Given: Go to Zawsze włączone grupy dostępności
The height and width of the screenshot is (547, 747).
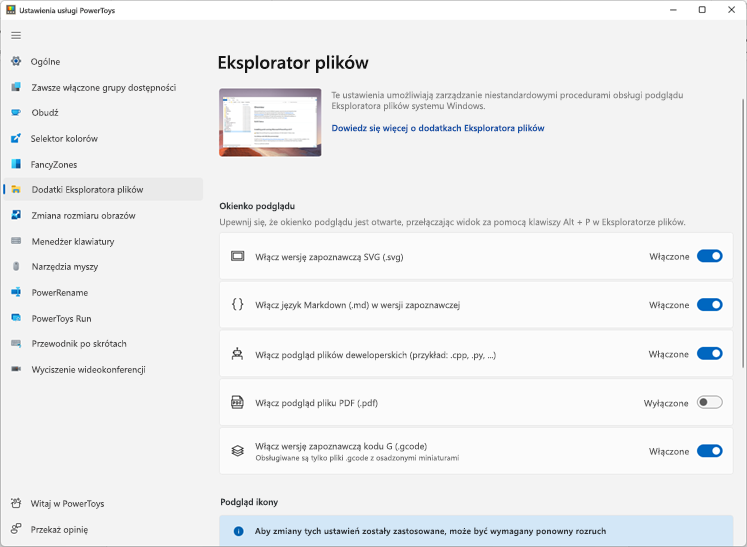Looking at the screenshot, I should 103,87.
